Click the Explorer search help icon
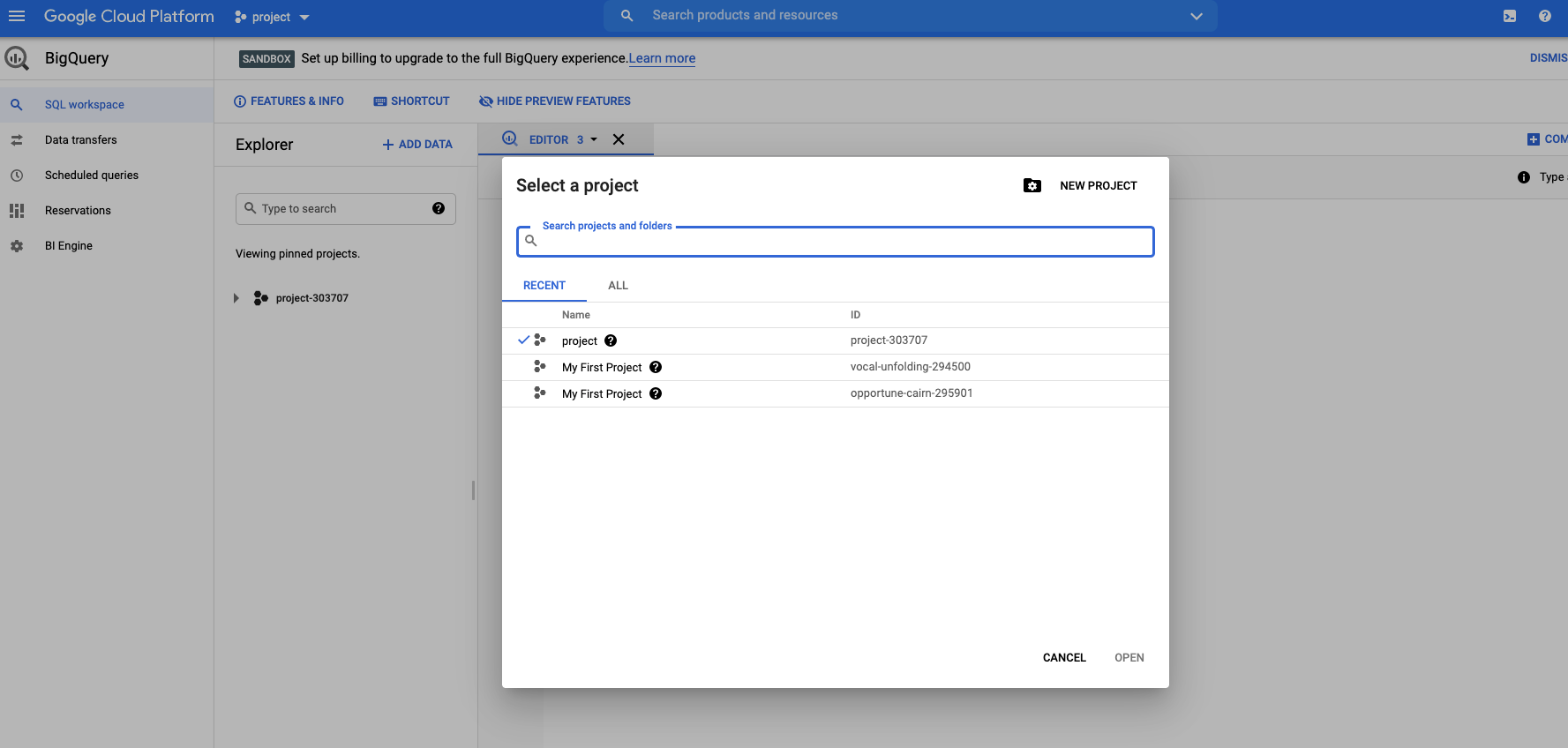This screenshot has width=1568, height=748. point(439,208)
